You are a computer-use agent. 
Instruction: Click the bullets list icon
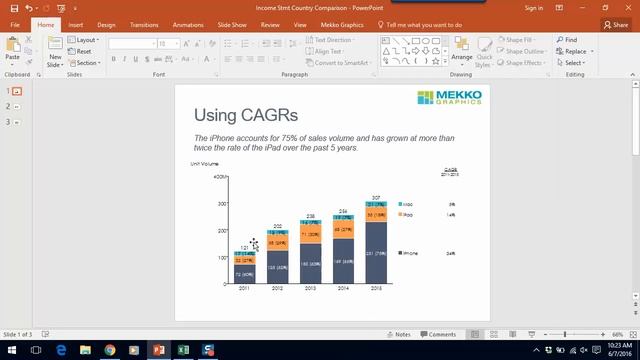tap(228, 44)
